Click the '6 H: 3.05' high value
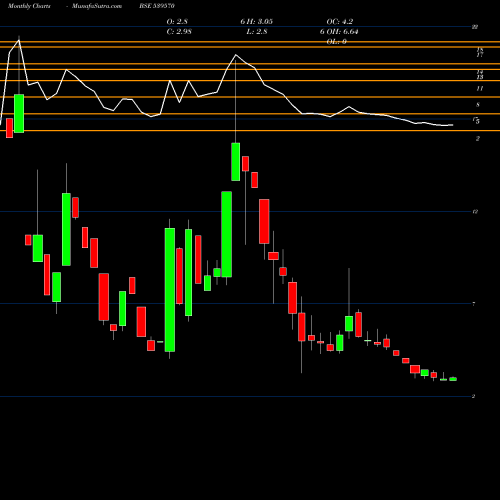The image size is (500, 500). coord(256,22)
